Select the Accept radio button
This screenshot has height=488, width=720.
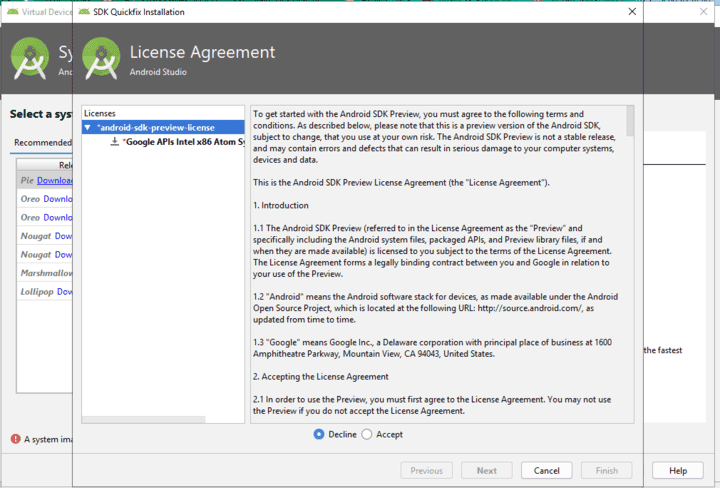[x=367, y=434]
